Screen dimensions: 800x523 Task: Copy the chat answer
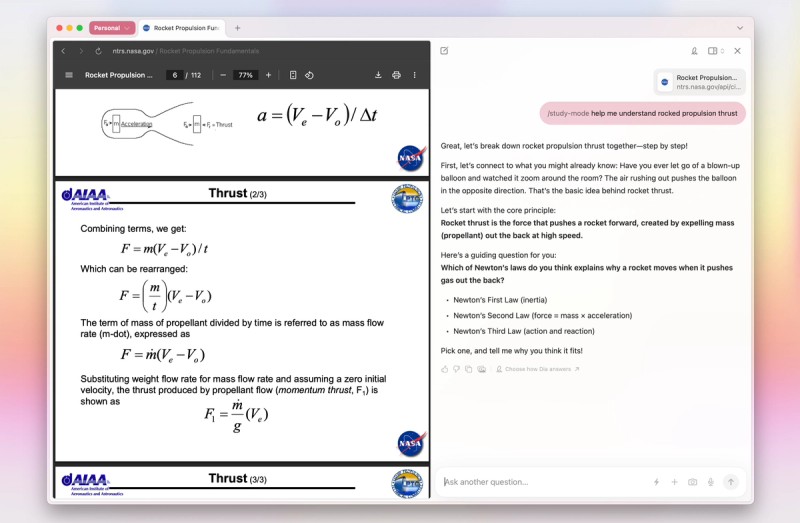[x=468, y=369]
